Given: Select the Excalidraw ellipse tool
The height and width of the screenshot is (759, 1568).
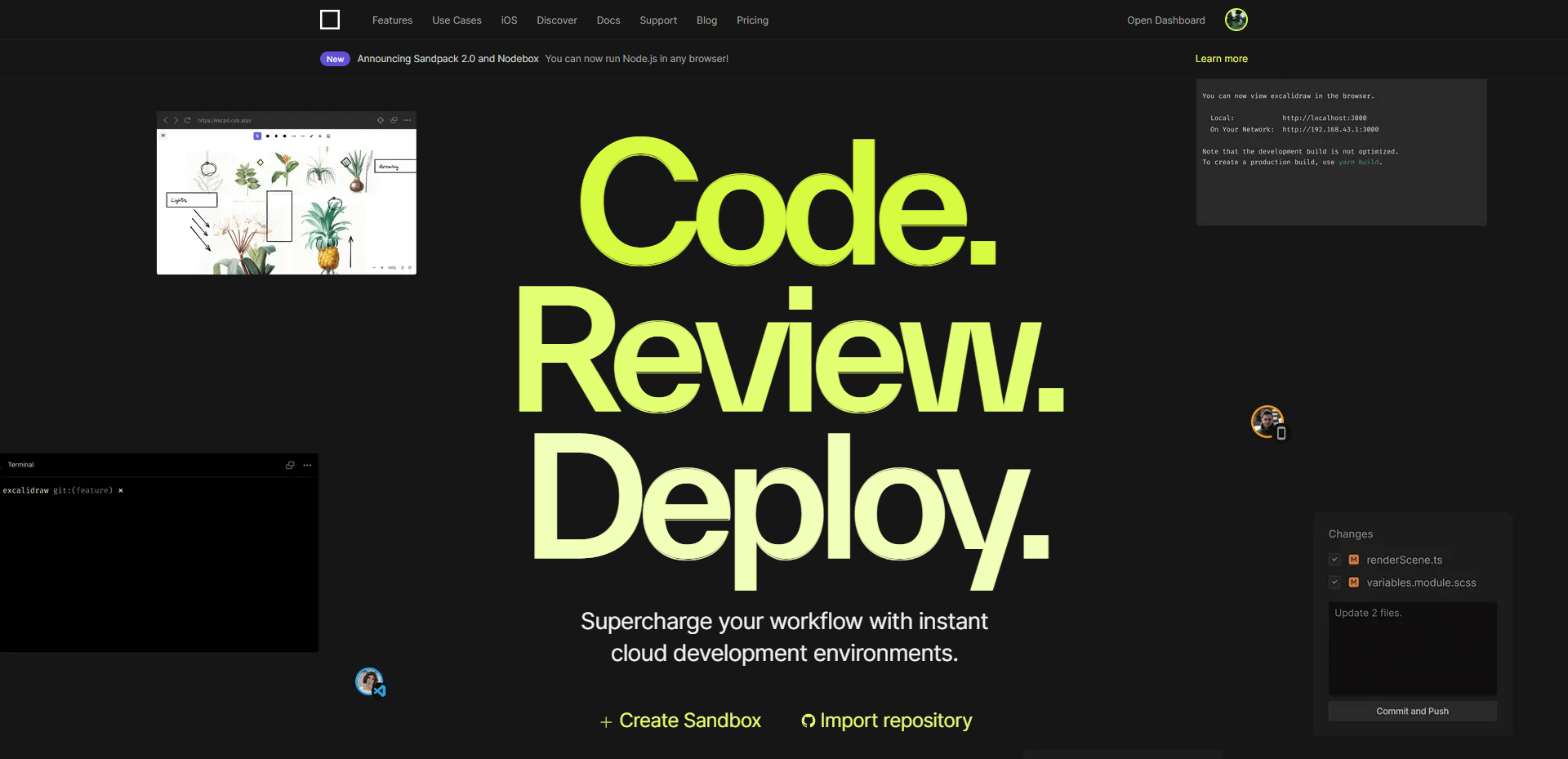Looking at the screenshot, I should 284,136.
